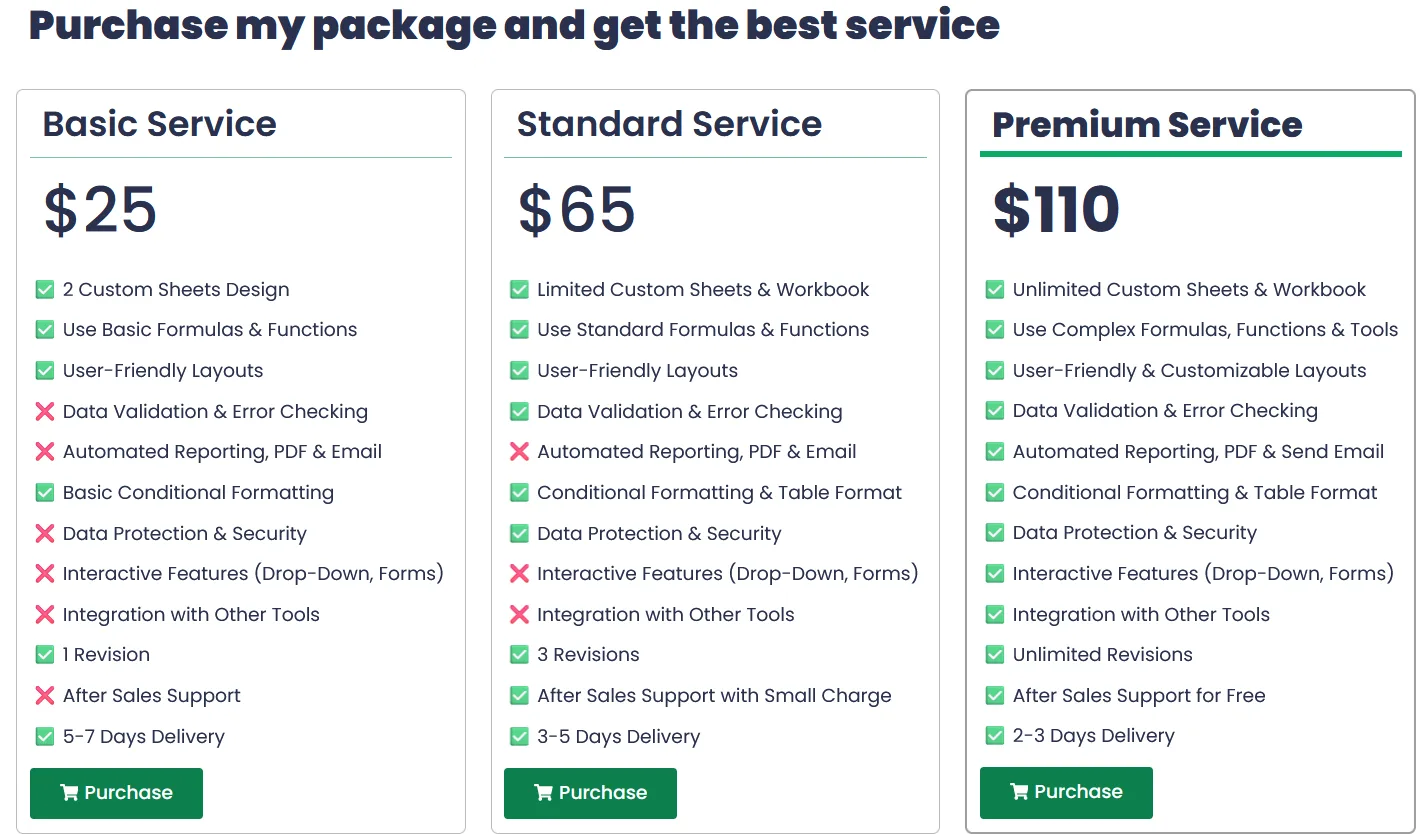Click the $110 premium price
Viewport: 1427px width, 834px height.
pyautogui.click(x=1056, y=209)
